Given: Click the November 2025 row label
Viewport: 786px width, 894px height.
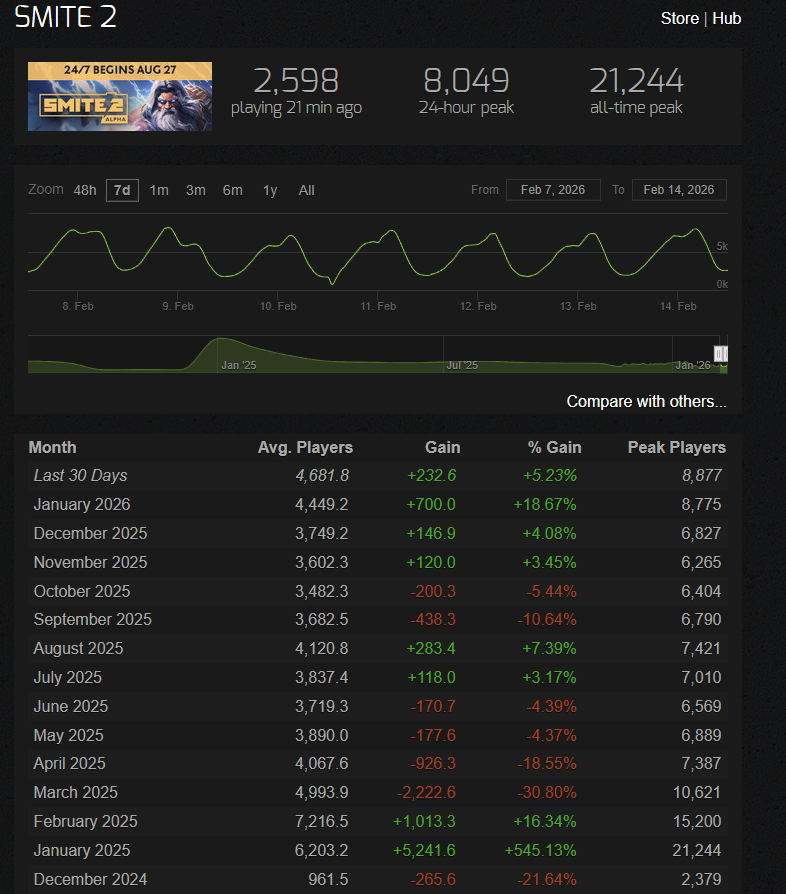Looking at the screenshot, I should 90,562.
